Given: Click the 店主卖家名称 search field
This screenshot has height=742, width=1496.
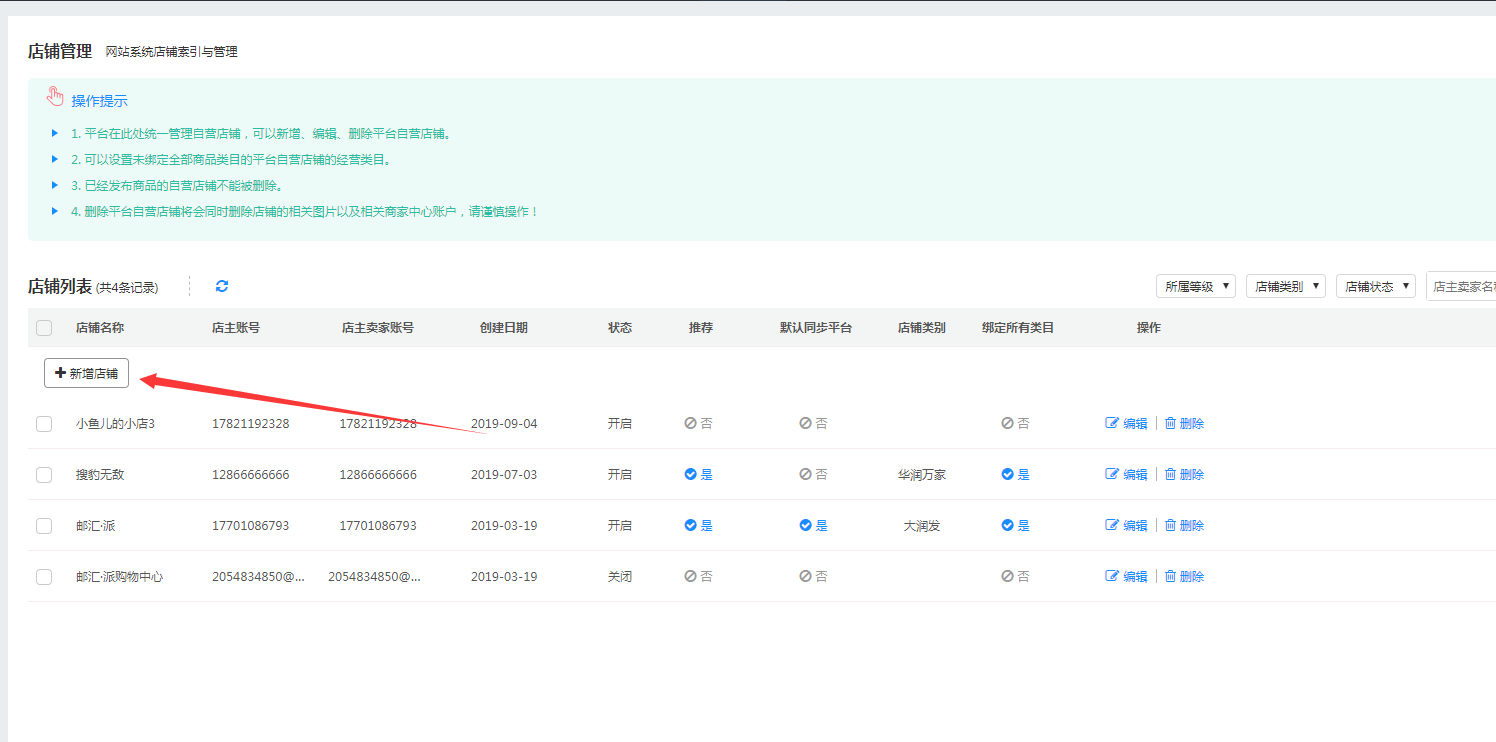Looking at the screenshot, I should click(1461, 286).
